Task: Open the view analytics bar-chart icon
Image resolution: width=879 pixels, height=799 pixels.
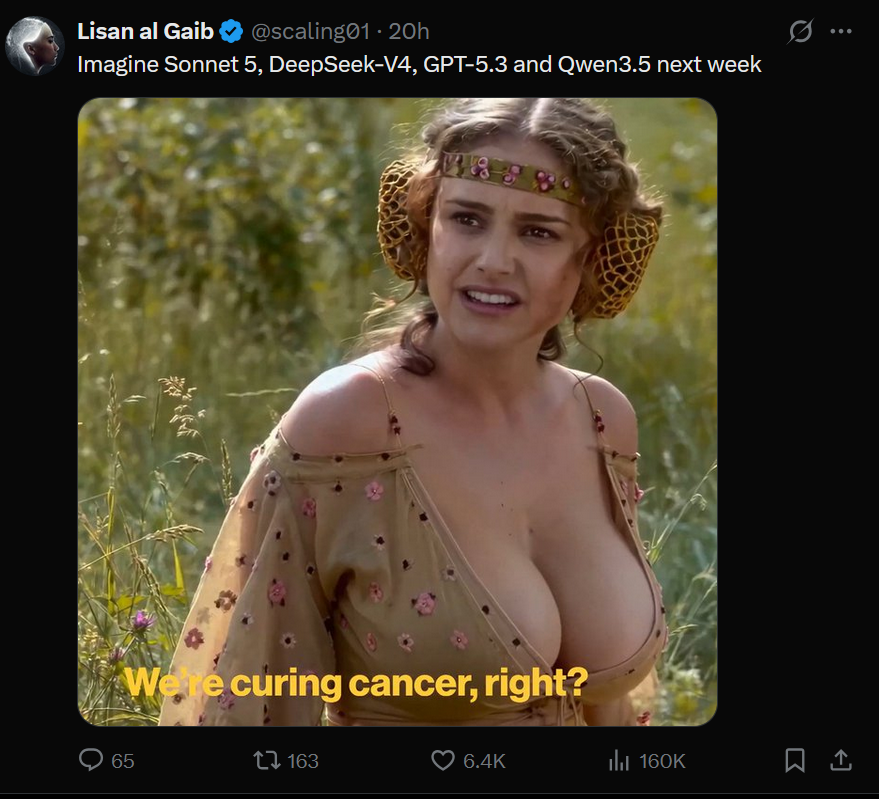Action: point(619,761)
